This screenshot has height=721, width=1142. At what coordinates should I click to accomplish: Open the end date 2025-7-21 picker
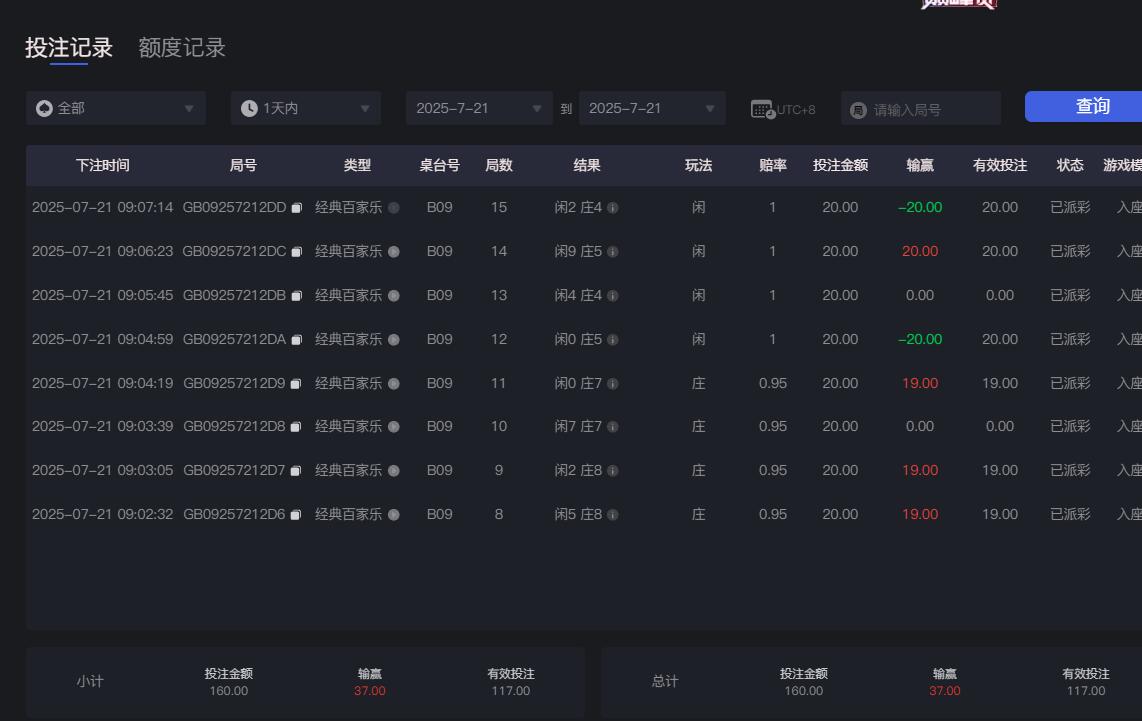tap(651, 107)
